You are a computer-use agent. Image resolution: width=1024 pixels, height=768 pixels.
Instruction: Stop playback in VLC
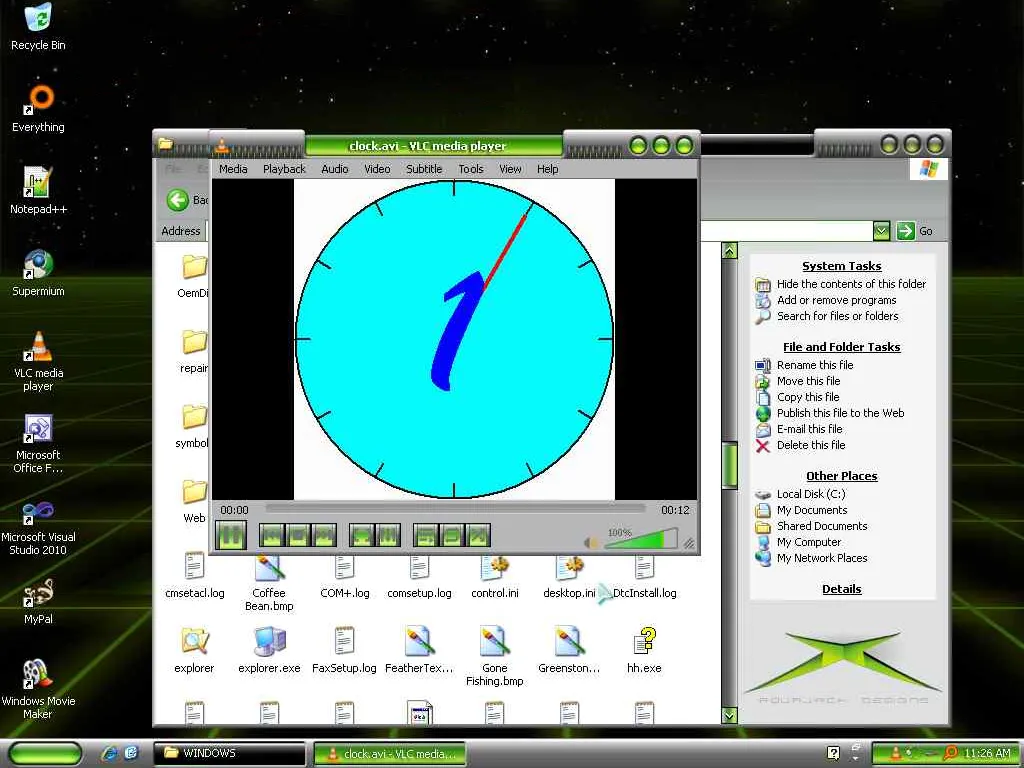pos(298,536)
